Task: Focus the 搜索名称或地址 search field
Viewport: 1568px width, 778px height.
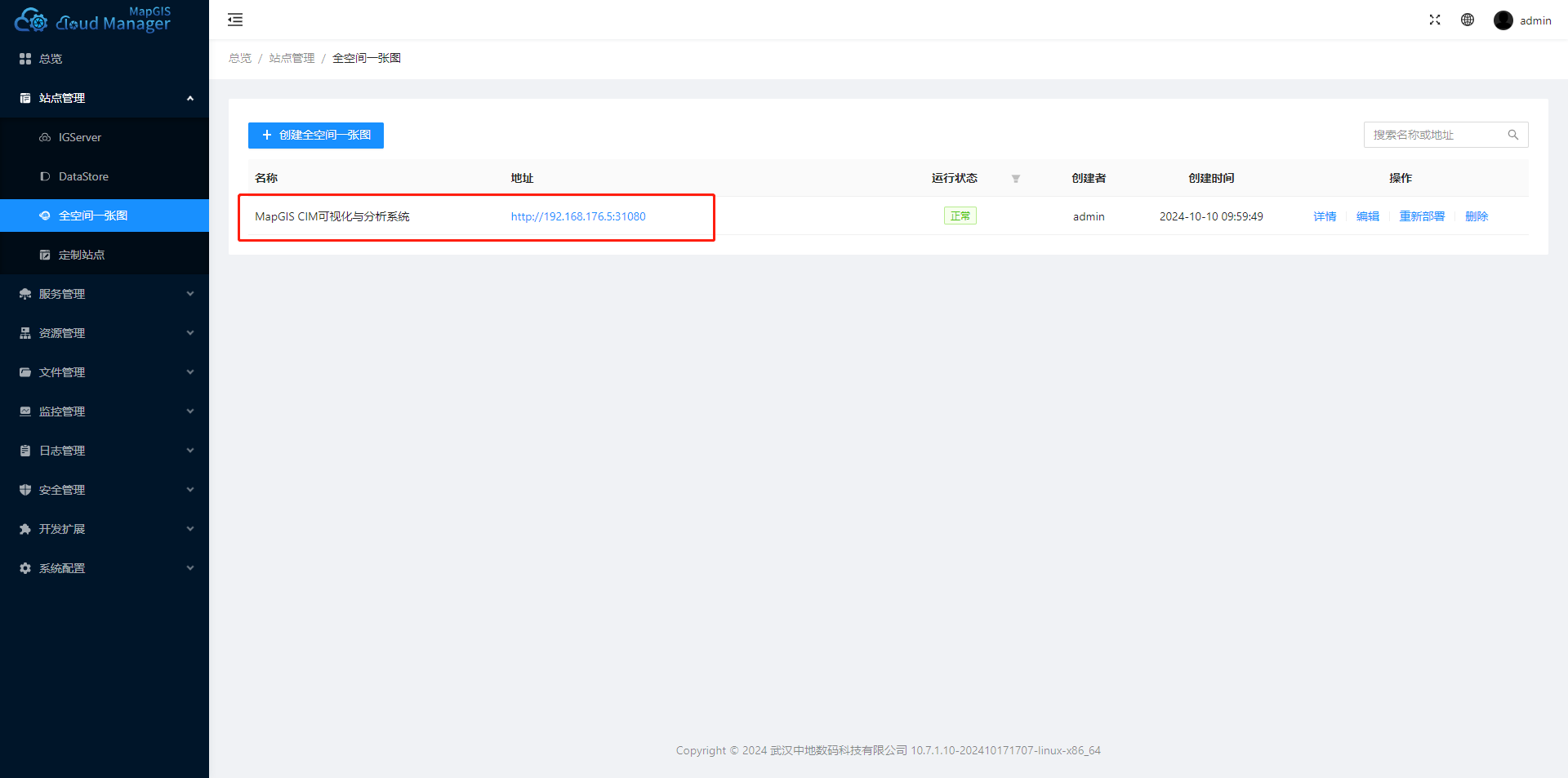Action: pyautogui.click(x=1446, y=135)
